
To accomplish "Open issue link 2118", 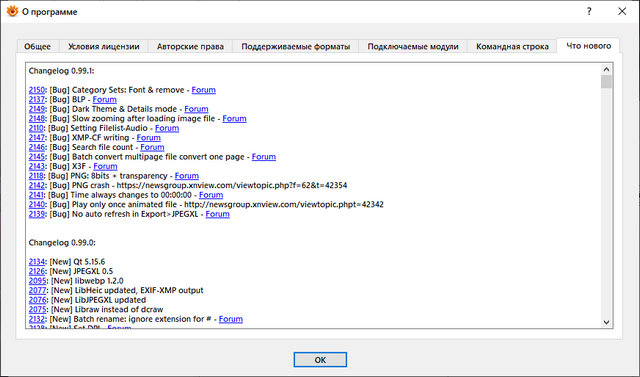I will [36, 176].
